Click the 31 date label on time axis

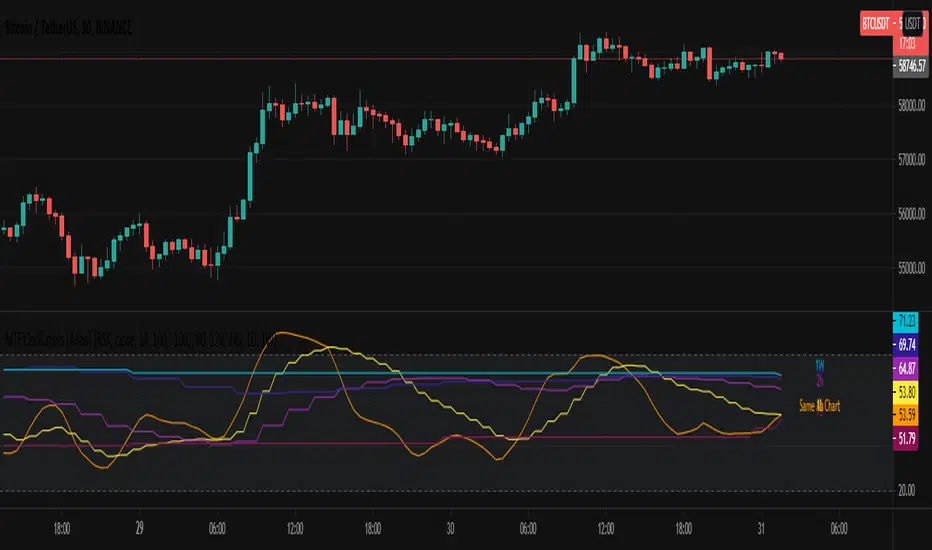[761, 528]
